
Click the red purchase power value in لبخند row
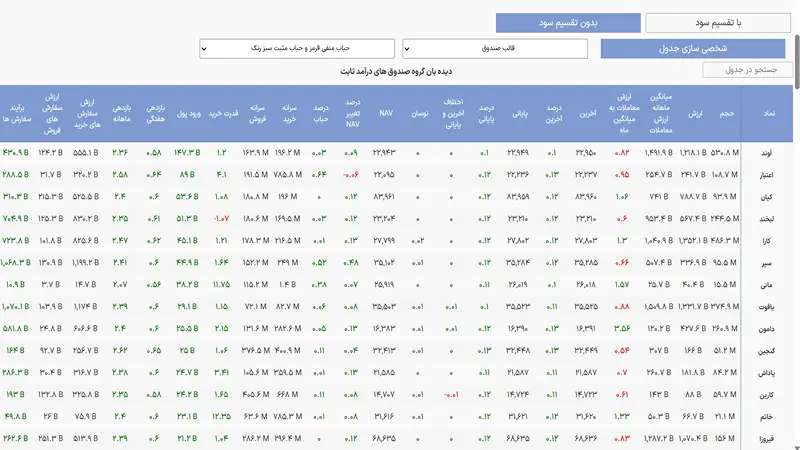(x=221, y=218)
